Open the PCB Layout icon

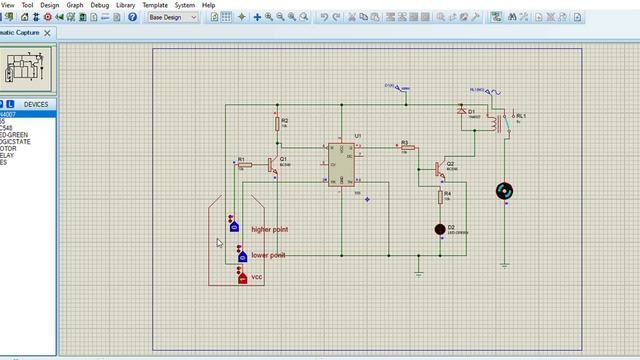pyautogui.click(x=48, y=17)
